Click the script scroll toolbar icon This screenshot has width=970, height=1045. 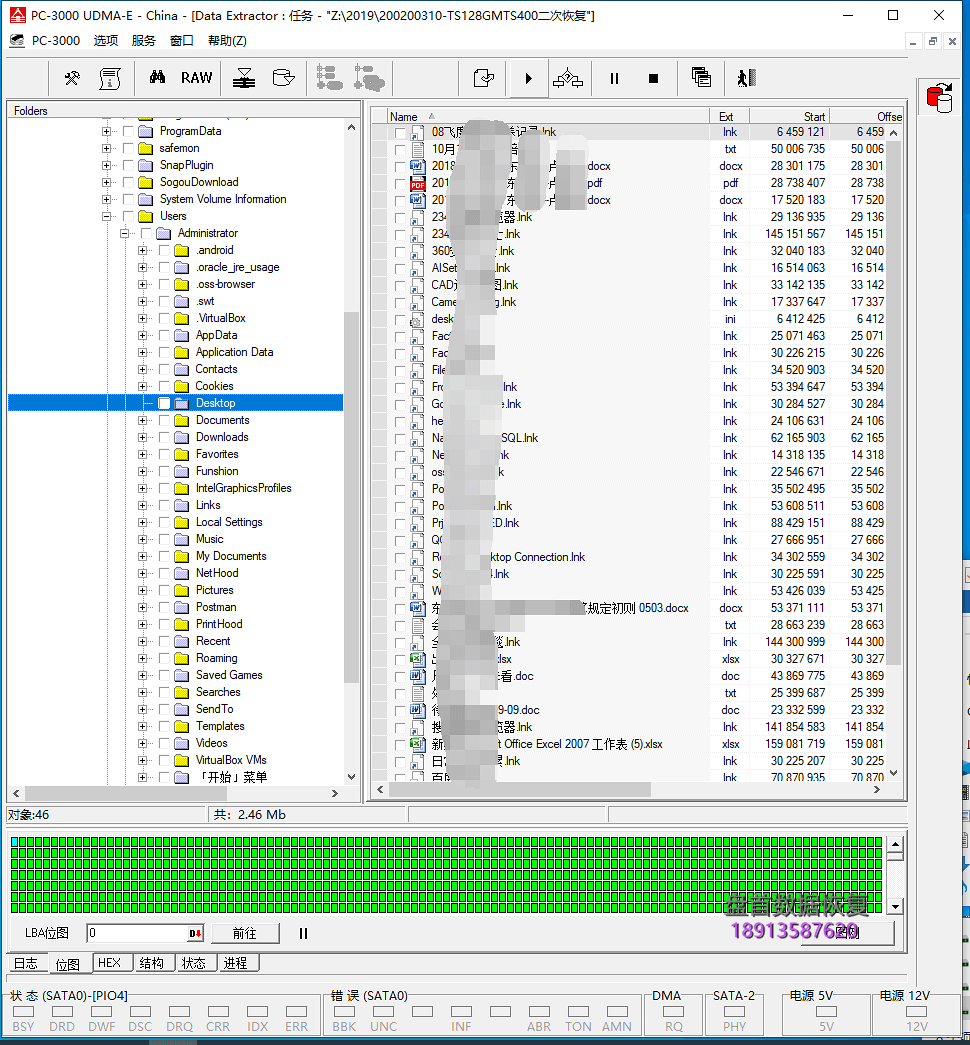(x=109, y=78)
